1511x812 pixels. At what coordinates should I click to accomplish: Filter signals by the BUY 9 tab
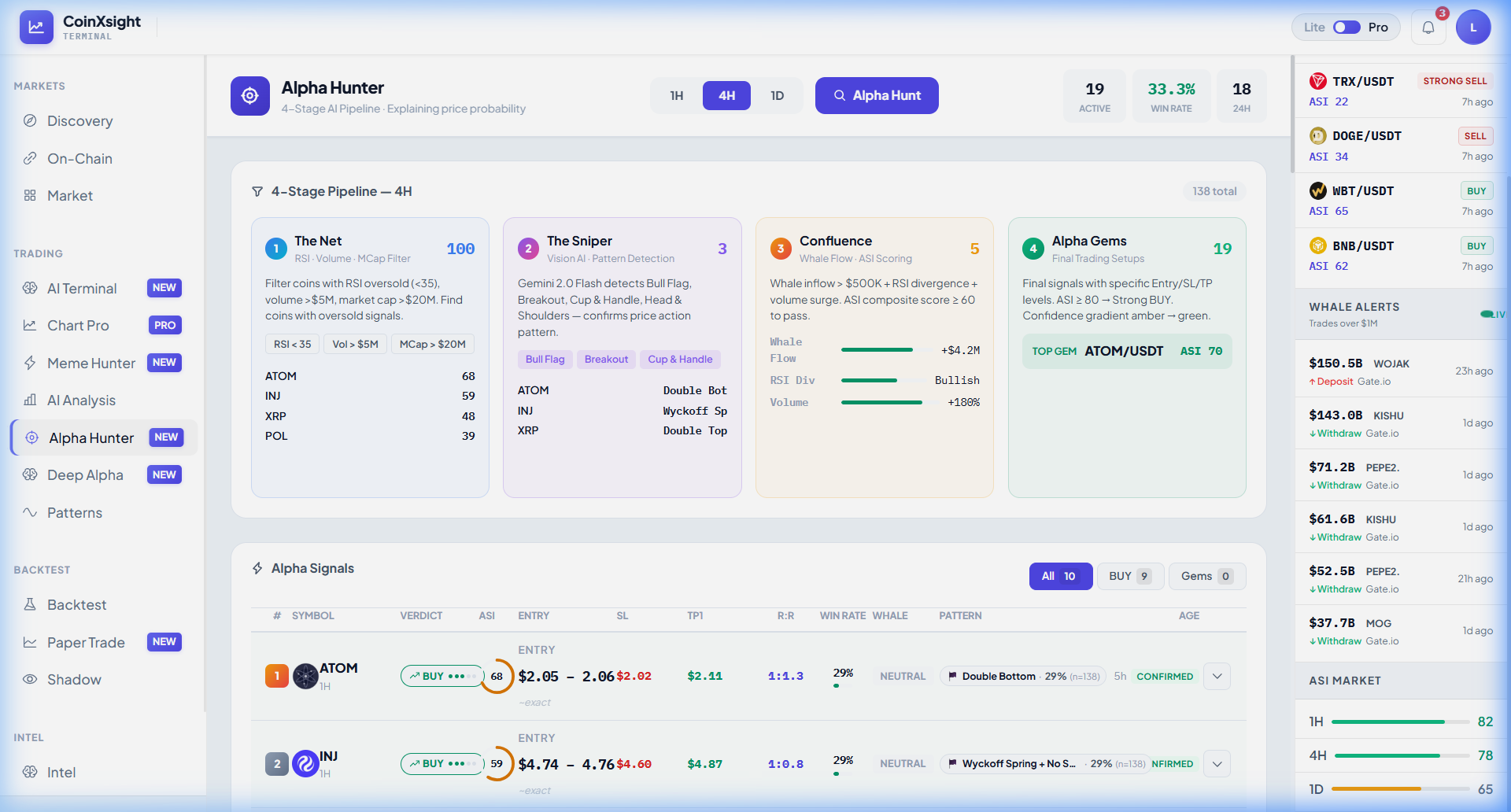pyautogui.click(x=1130, y=576)
